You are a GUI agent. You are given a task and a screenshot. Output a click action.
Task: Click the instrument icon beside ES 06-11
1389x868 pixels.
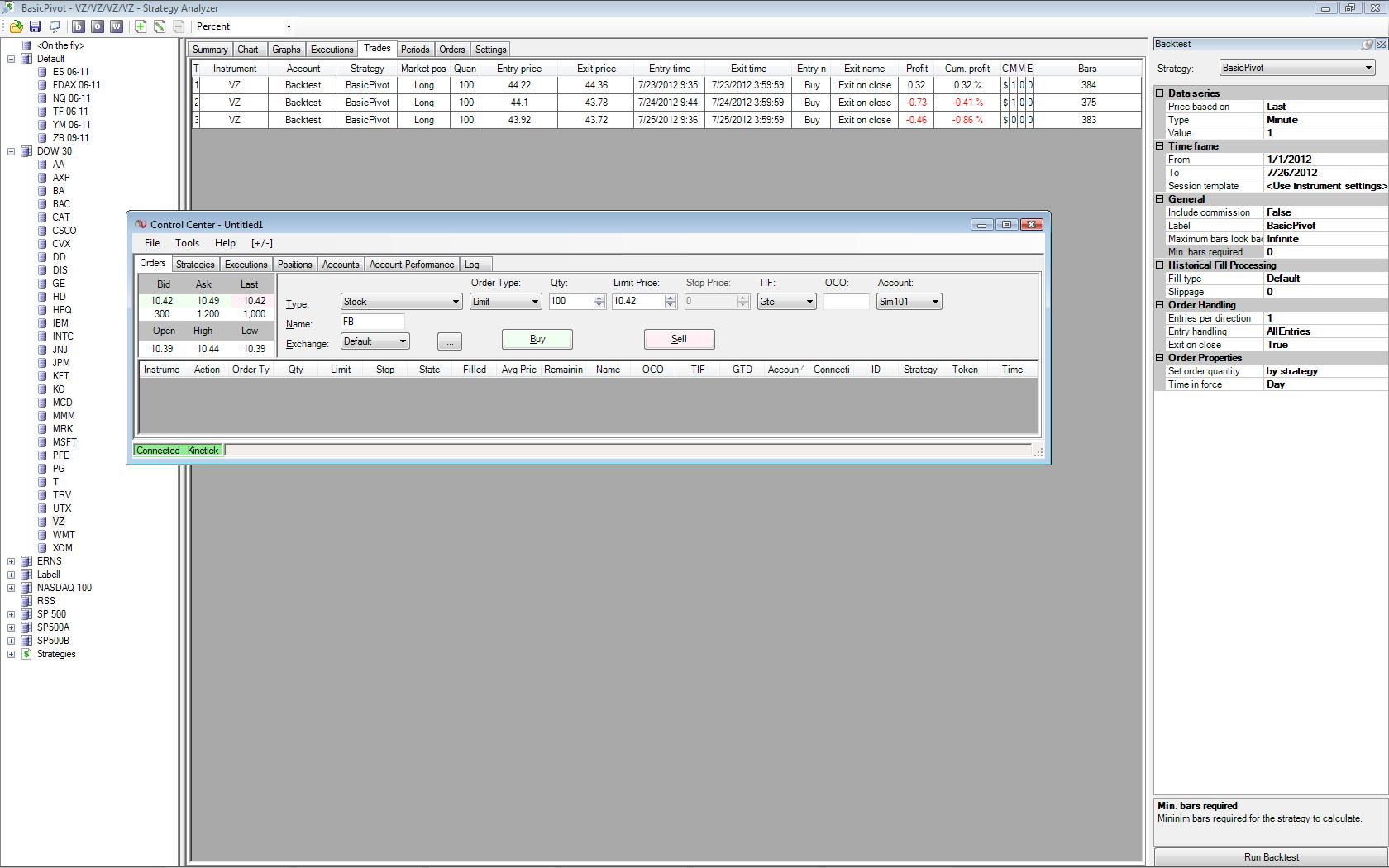pos(42,72)
